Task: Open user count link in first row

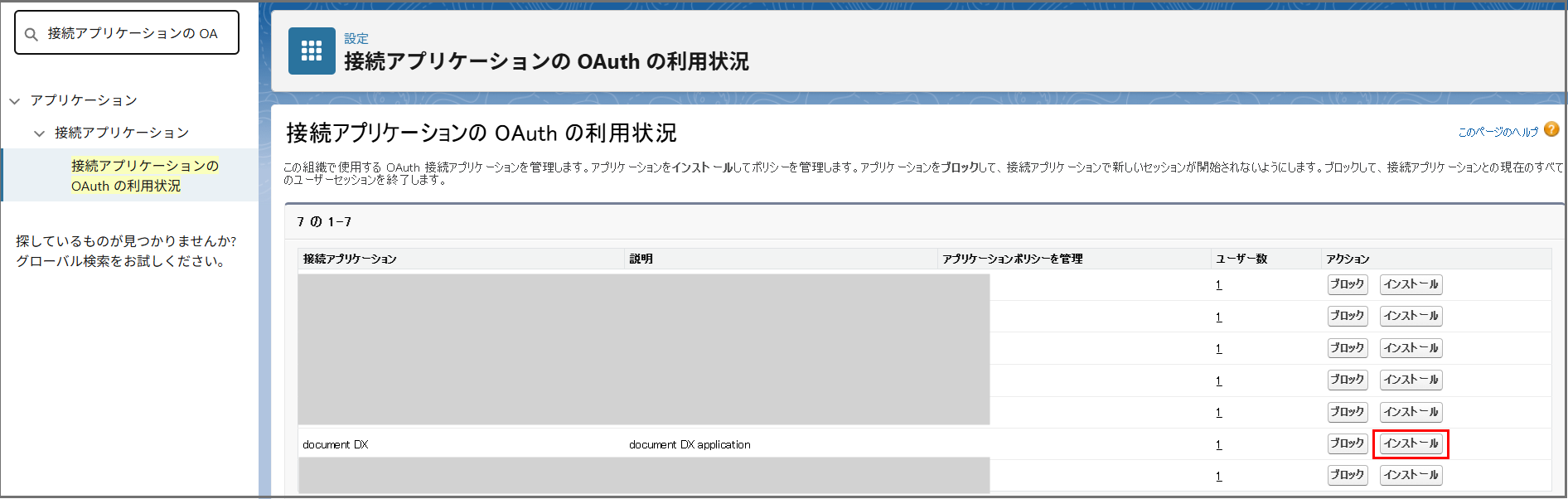Action: (x=1218, y=285)
